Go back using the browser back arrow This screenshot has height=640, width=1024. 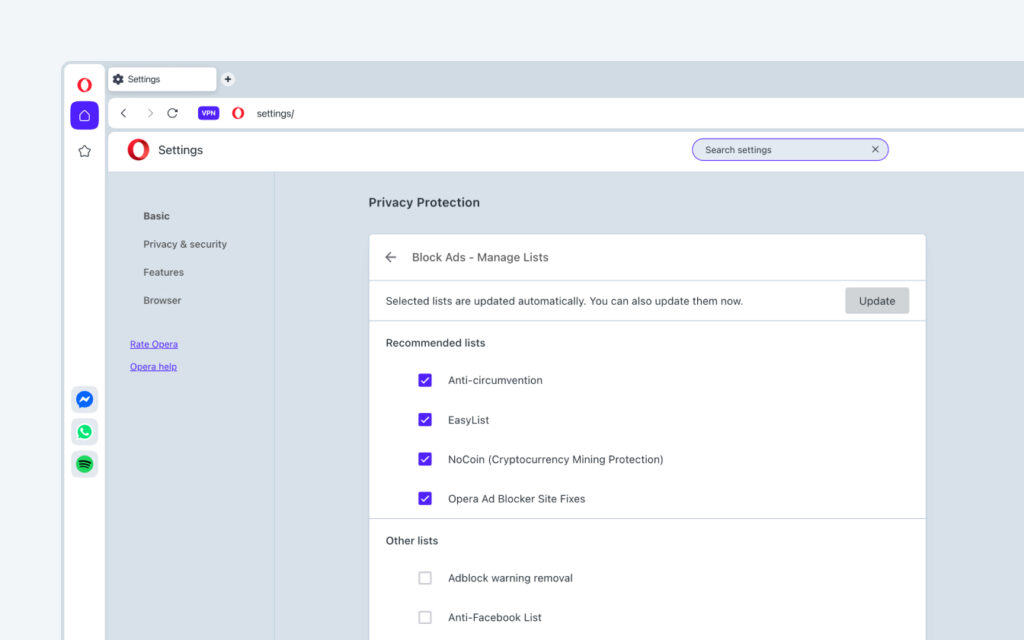tap(123, 113)
